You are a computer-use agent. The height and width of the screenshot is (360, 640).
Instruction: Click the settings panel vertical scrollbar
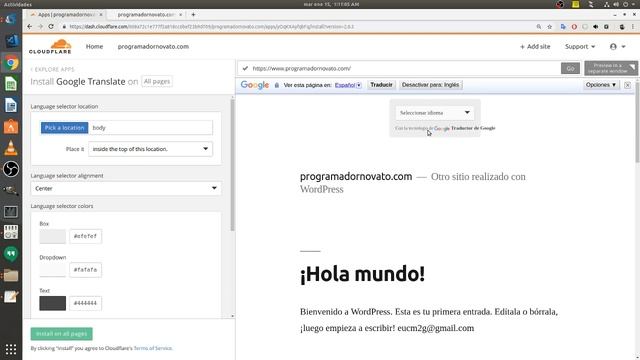point(233,165)
